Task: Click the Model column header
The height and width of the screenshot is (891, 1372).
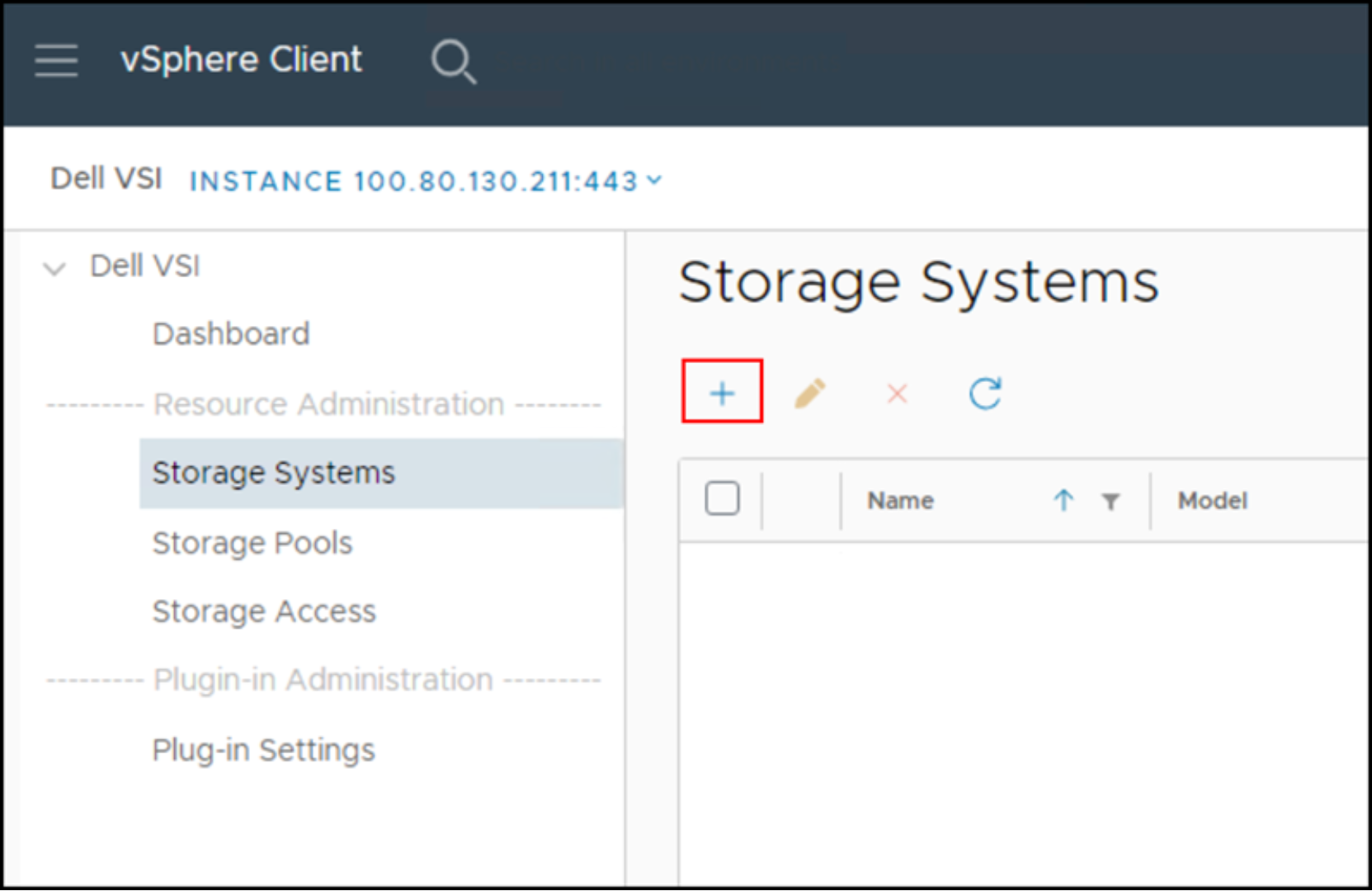Action: coord(1212,501)
